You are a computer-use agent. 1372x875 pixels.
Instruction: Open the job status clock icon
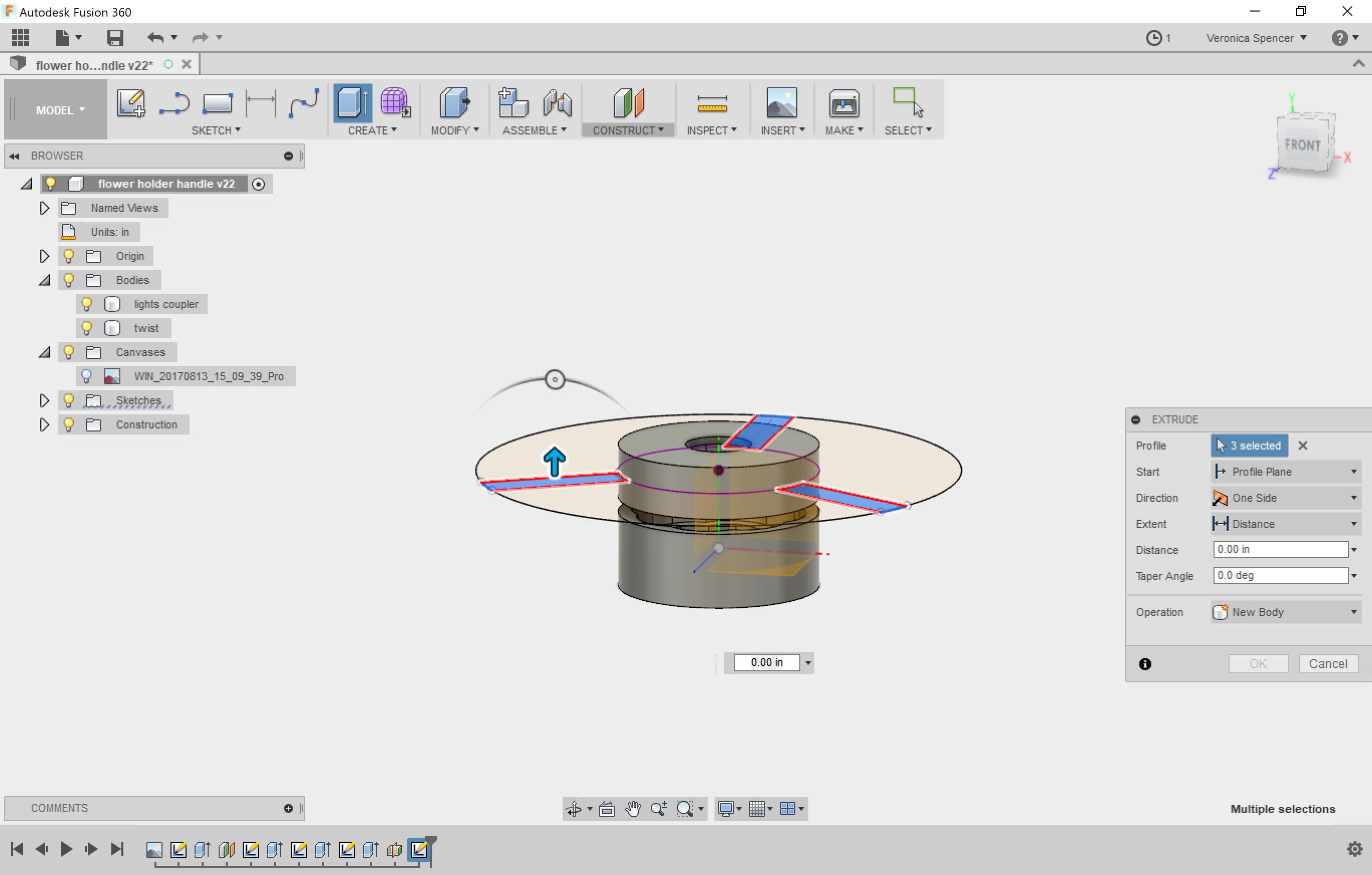point(1154,38)
